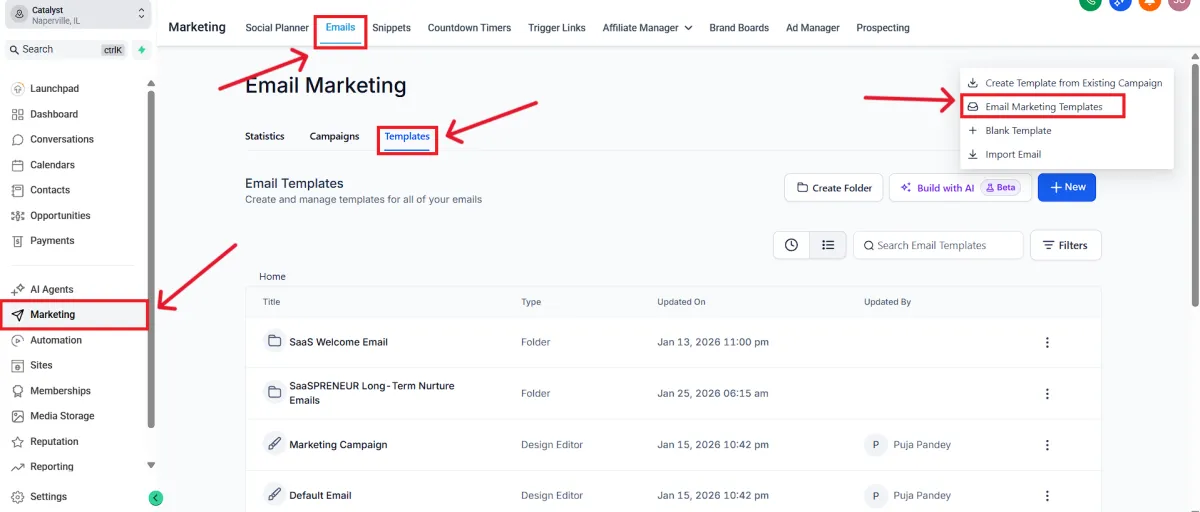Image resolution: width=1200 pixels, height=512 pixels.
Task: Open the Prospecting tab
Action: [x=883, y=28]
